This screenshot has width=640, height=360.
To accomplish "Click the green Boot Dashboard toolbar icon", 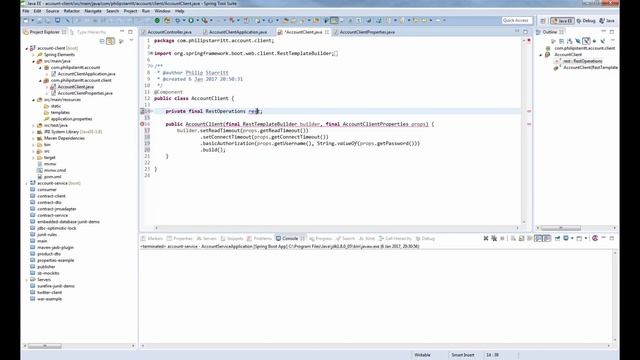I will (x=157, y=20).
